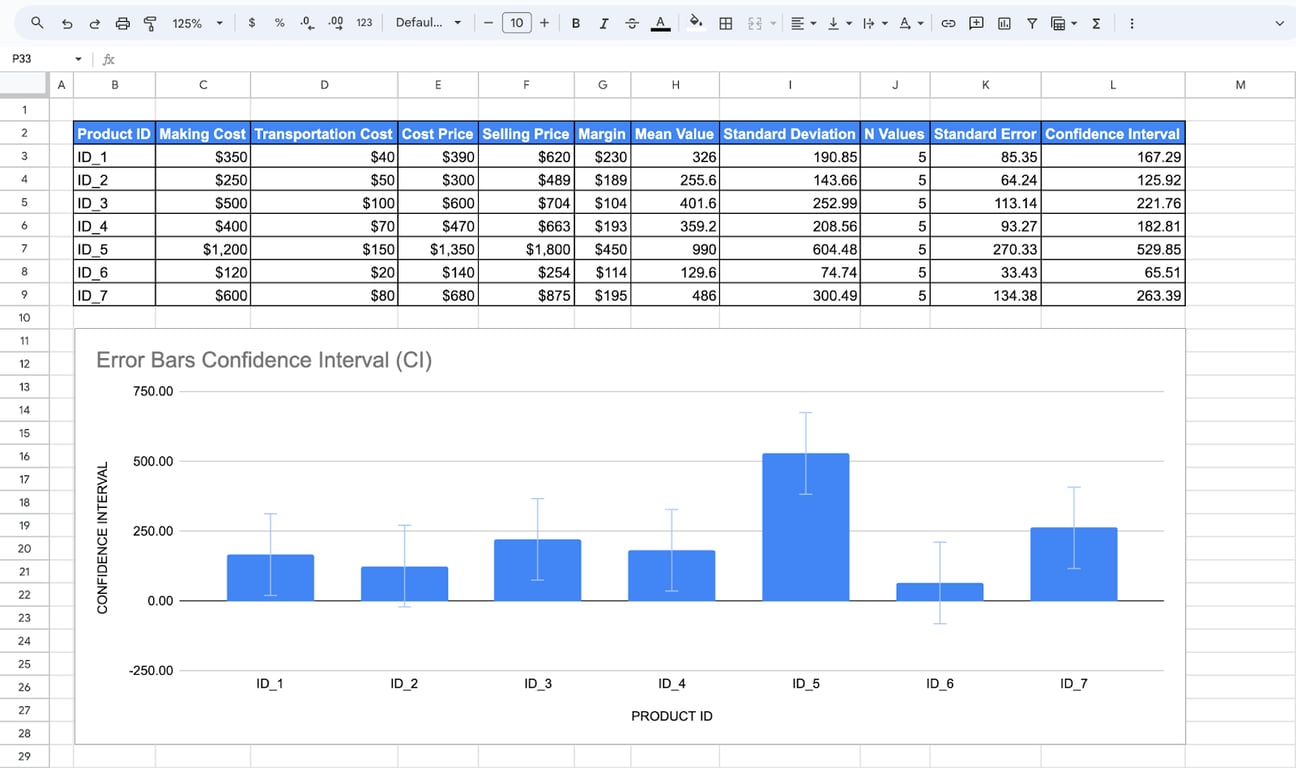This screenshot has width=1296, height=768.
Task: Open horizontal align dropdown
Action: click(x=802, y=23)
